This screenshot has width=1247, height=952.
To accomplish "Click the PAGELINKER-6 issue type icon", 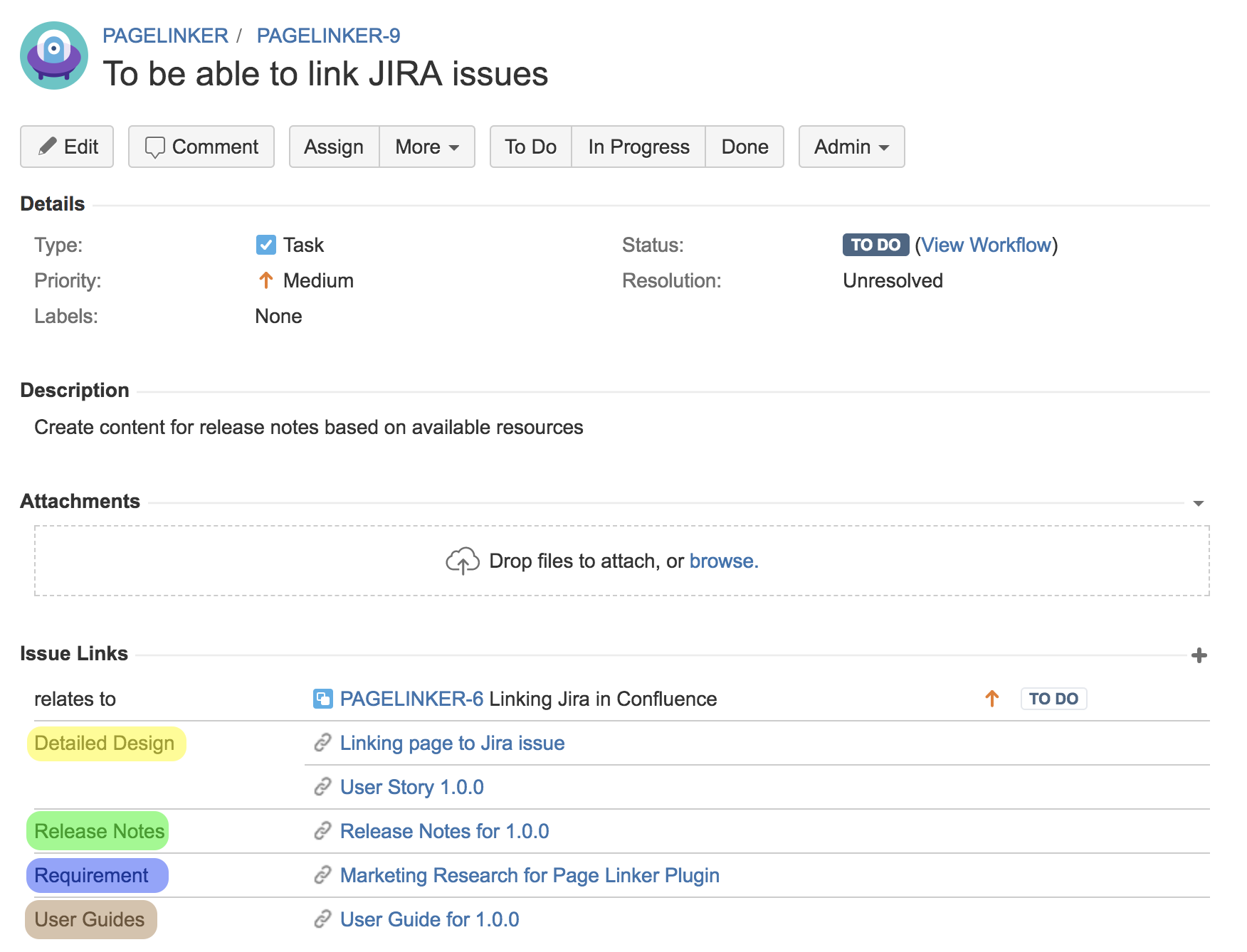I will 322,699.
